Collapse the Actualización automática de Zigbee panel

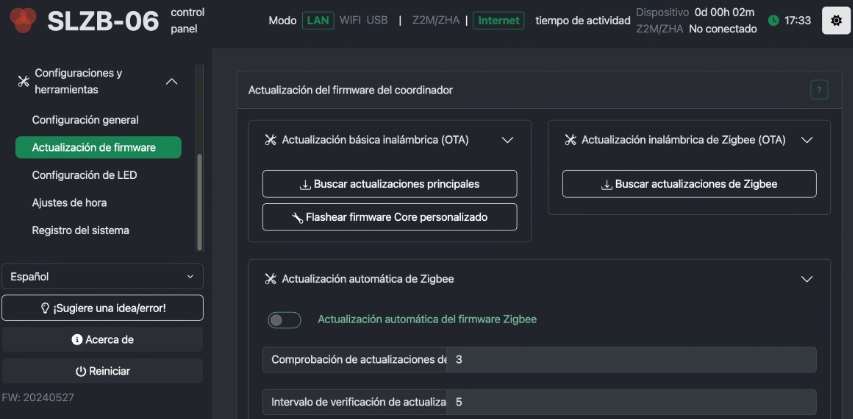(807, 279)
